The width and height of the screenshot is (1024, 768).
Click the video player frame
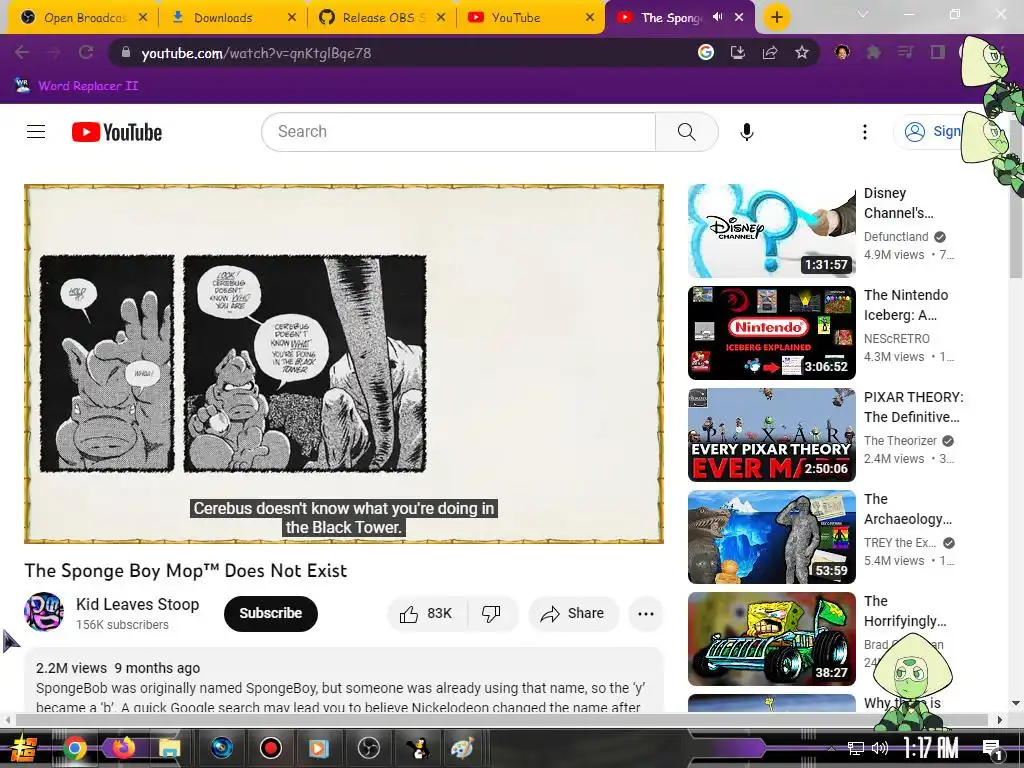(344, 364)
